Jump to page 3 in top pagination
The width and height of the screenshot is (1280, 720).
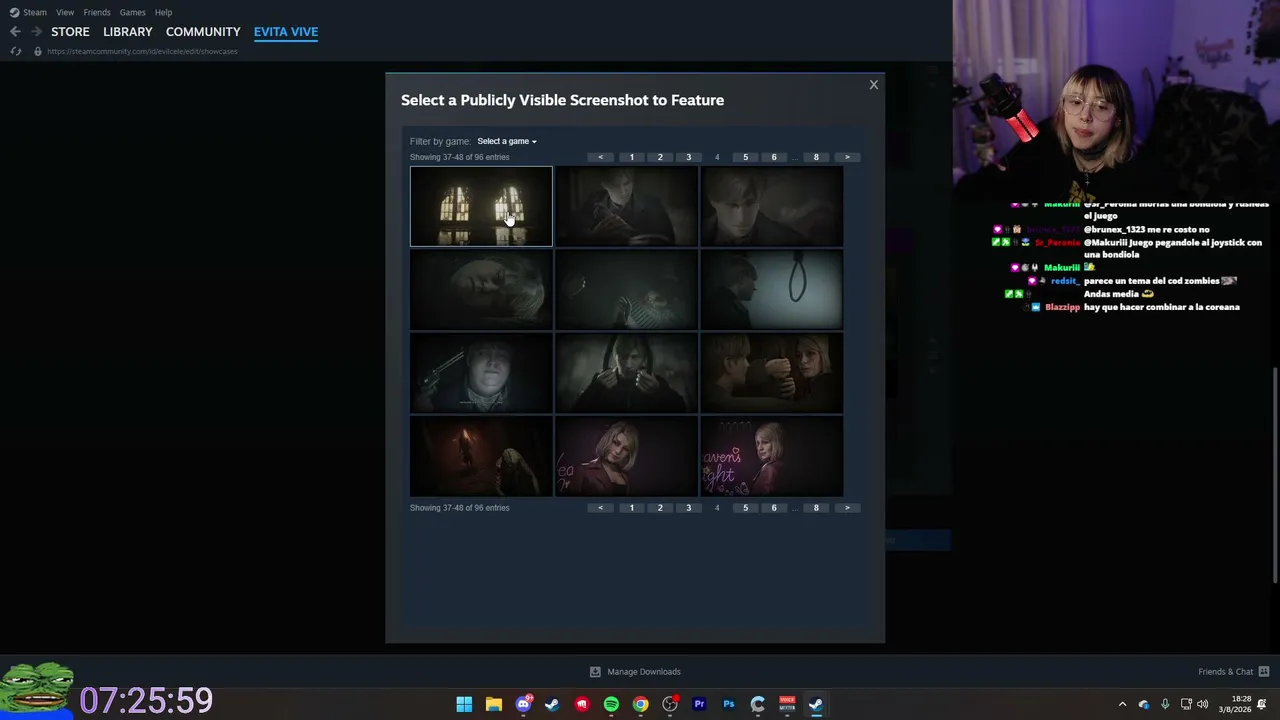click(688, 157)
